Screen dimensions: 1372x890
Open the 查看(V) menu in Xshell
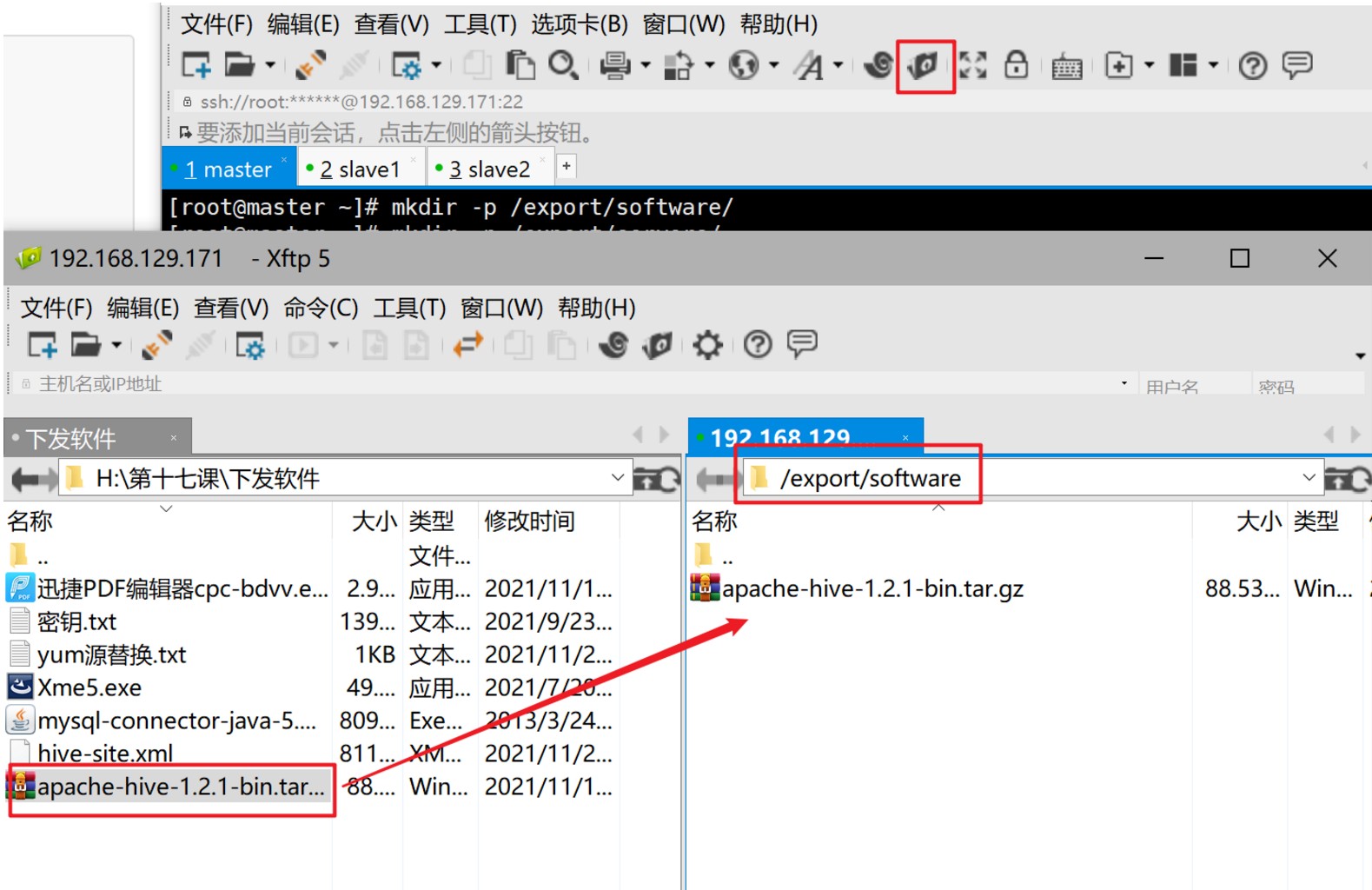coord(391,23)
